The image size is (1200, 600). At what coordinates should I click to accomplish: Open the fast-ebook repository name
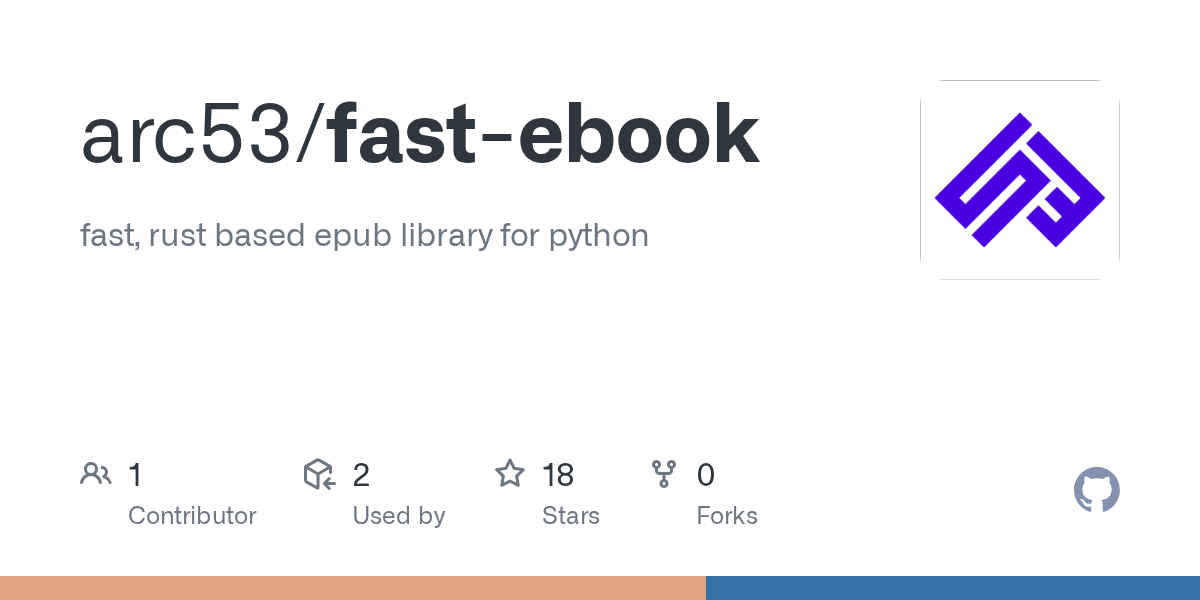point(544,136)
